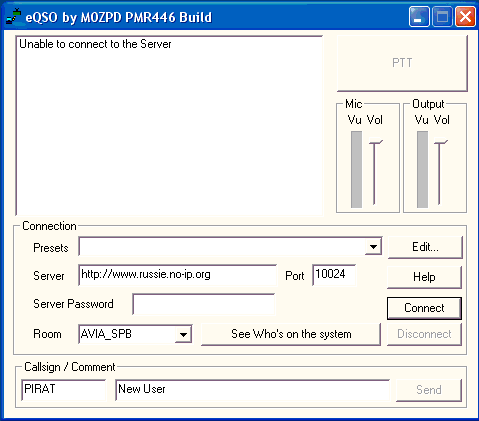
Task: Open the Help button
Action: 424,277
